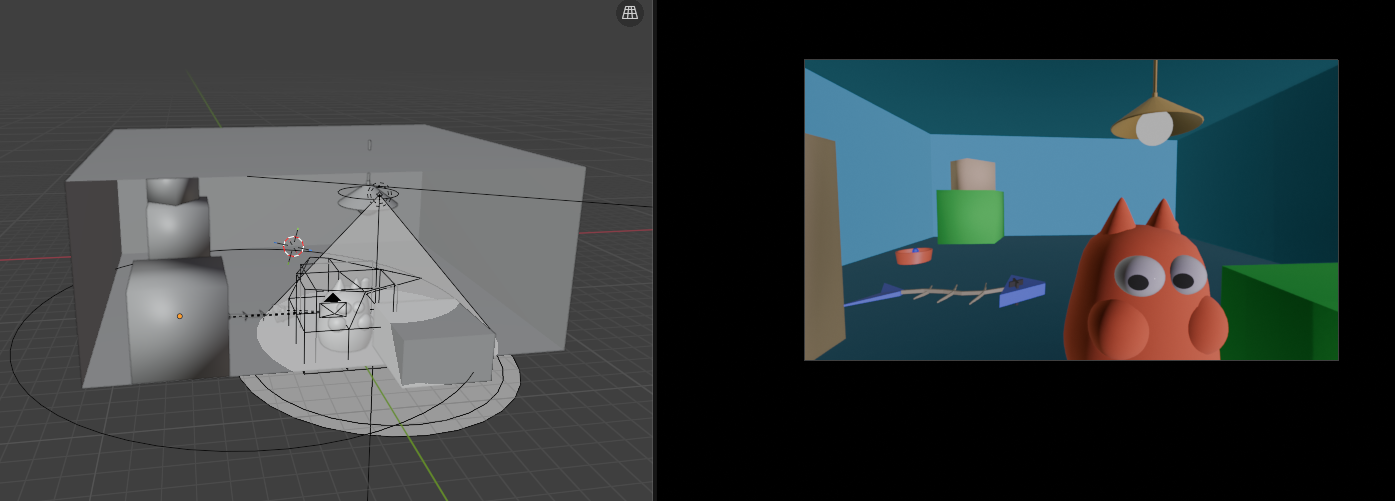
Task: Click the light green box by back wall
Action: coord(968,216)
